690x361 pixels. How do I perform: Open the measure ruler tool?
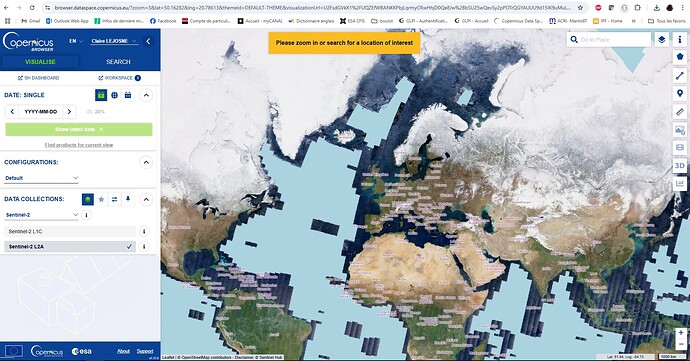[680, 112]
